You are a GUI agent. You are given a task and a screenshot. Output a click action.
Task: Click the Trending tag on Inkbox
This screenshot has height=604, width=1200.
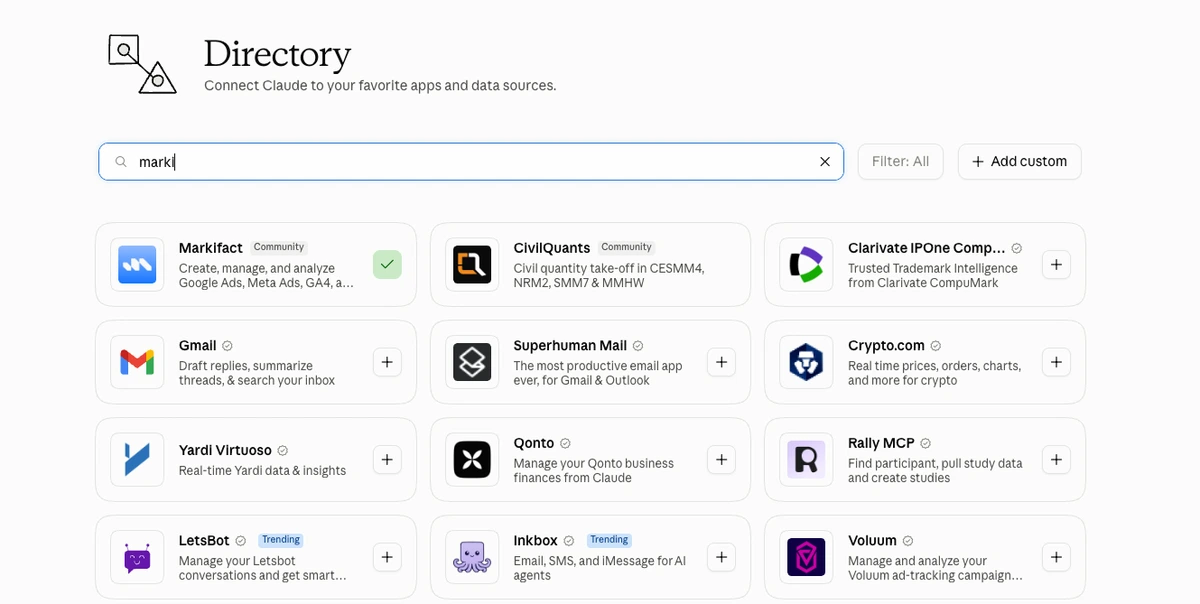(x=609, y=540)
